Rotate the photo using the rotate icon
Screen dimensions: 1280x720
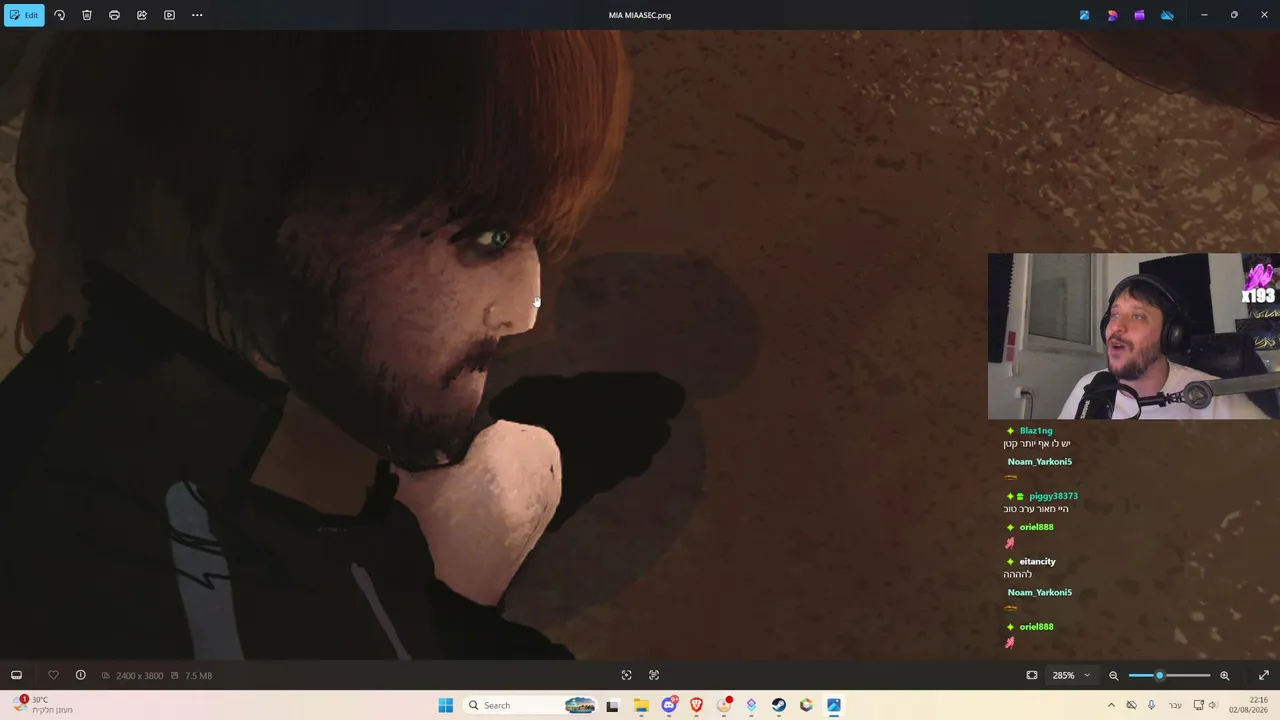[59, 15]
